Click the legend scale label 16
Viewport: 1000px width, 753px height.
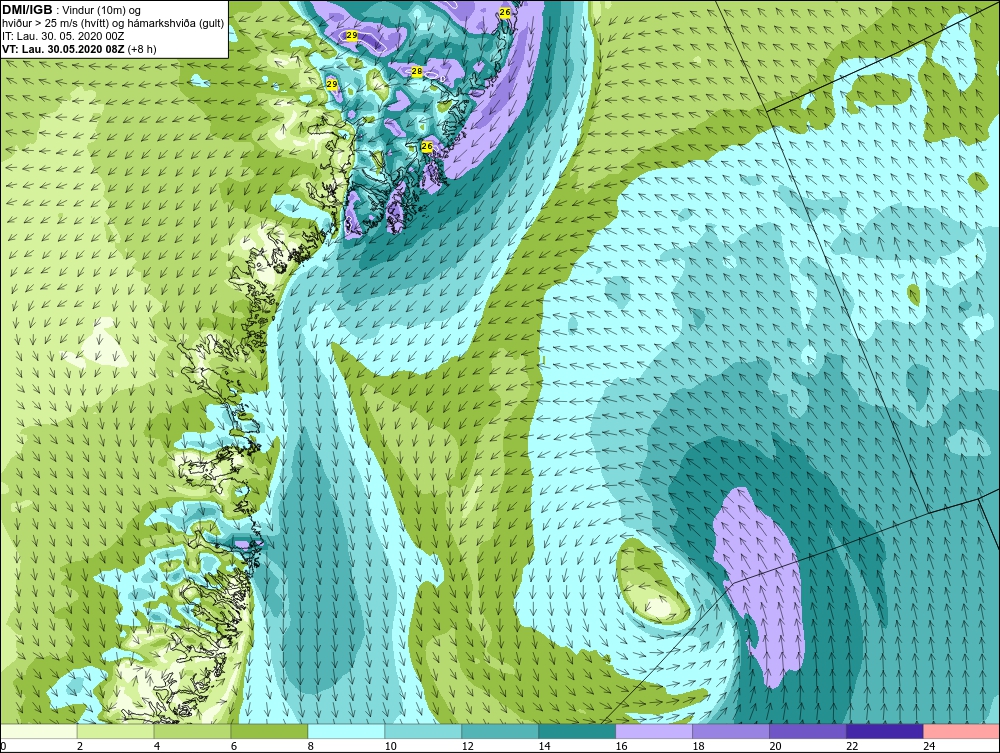(x=621, y=746)
